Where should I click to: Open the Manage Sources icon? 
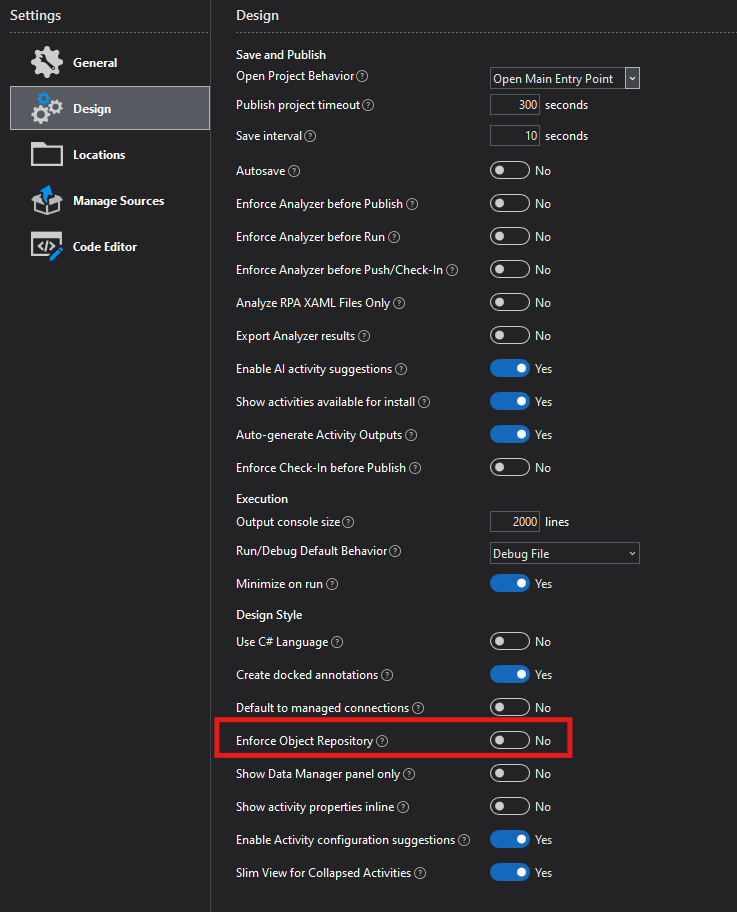pos(46,200)
